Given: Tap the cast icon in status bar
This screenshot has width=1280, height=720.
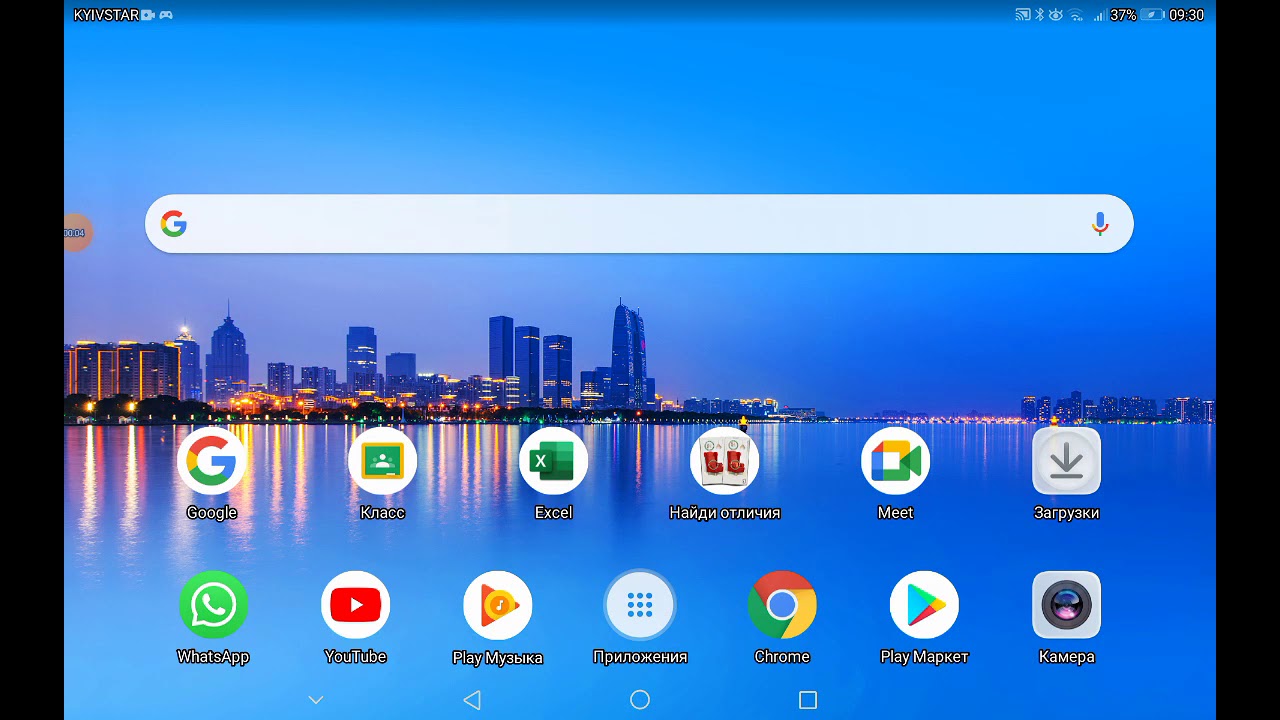Looking at the screenshot, I should [x=1023, y=15].
